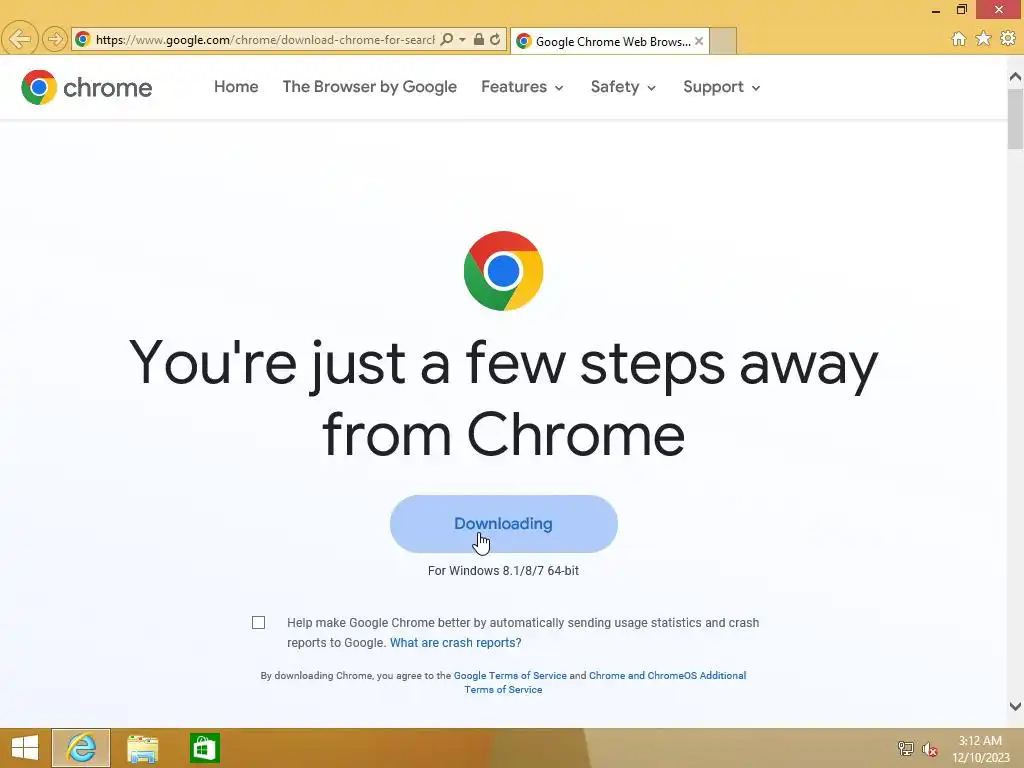Open The Browser by Google page
1024x768 pixels.
[x=370, y=87]
